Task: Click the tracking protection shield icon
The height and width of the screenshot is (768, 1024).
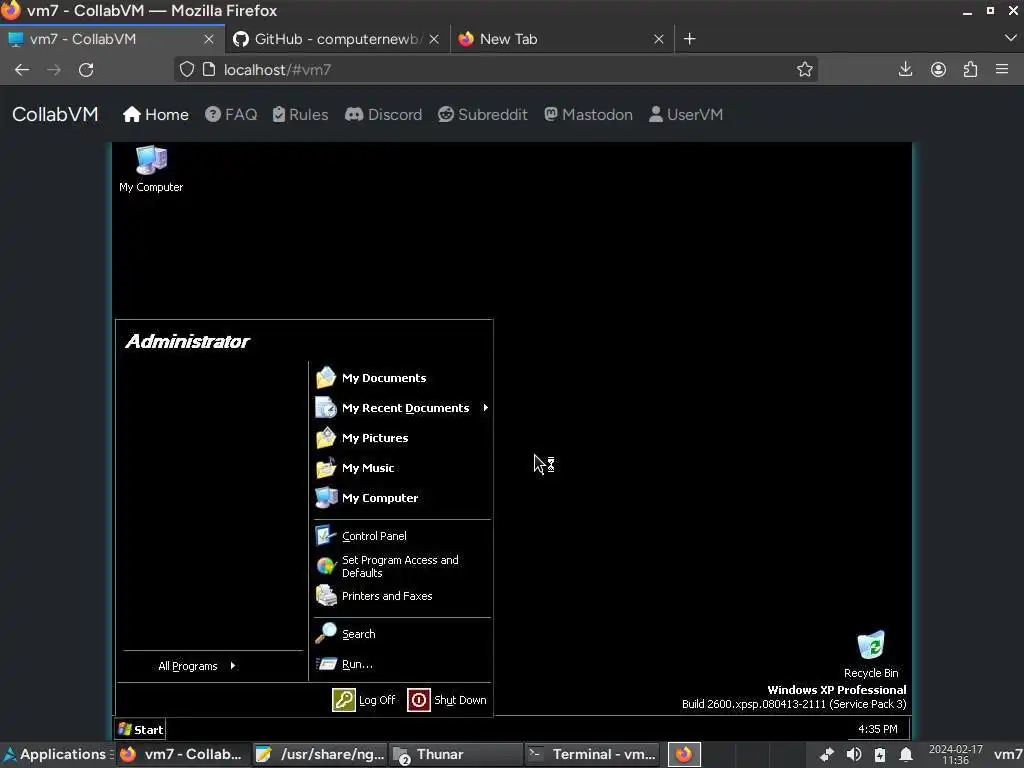Action: [187, 69]
